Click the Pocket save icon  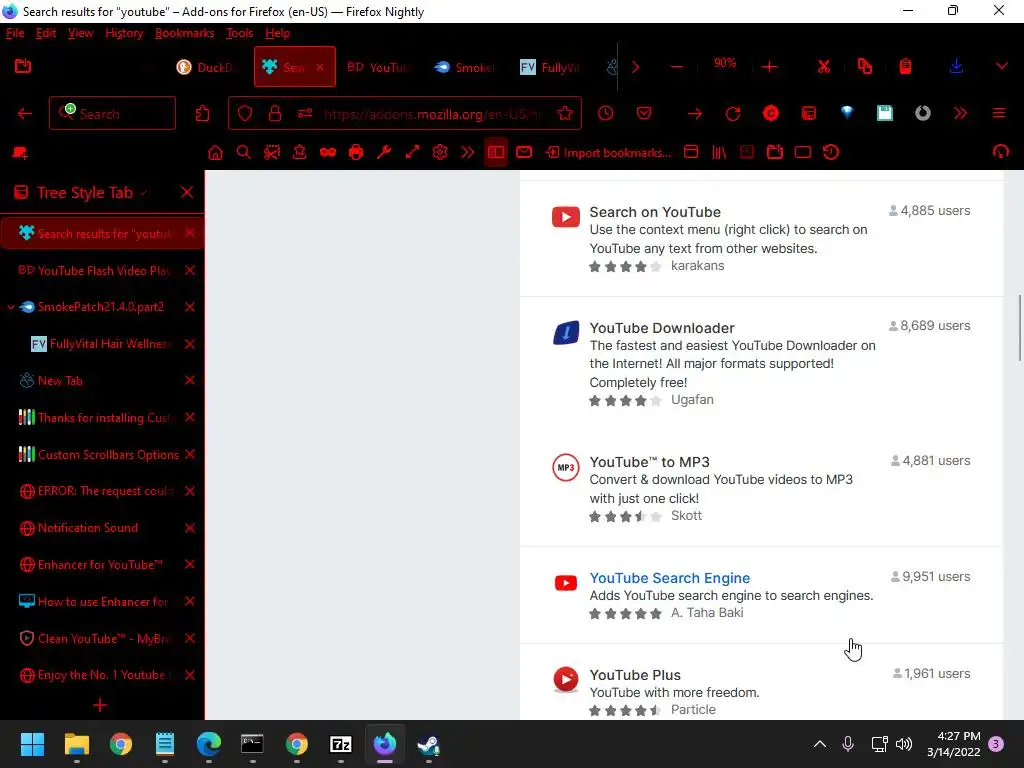(x=644, y=114)
